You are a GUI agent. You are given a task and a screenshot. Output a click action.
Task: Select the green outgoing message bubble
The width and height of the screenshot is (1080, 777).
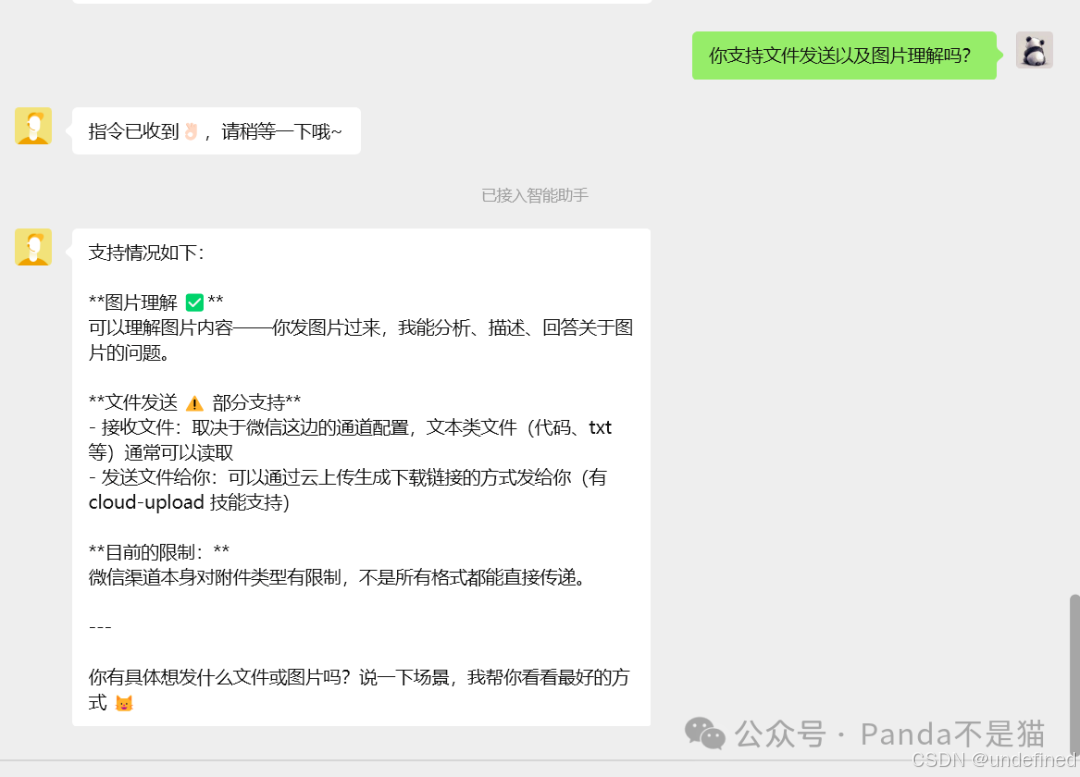pos(844,56)
